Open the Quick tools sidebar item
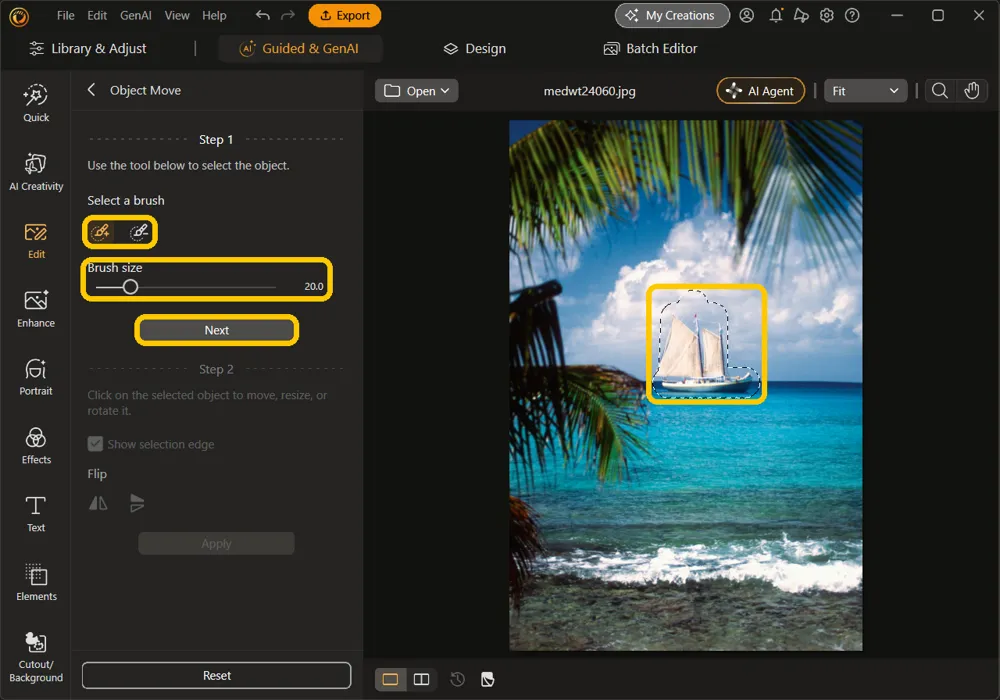The height and width of the screenshot is (700, 1000). pyautogui.click(x=36, y=103)
